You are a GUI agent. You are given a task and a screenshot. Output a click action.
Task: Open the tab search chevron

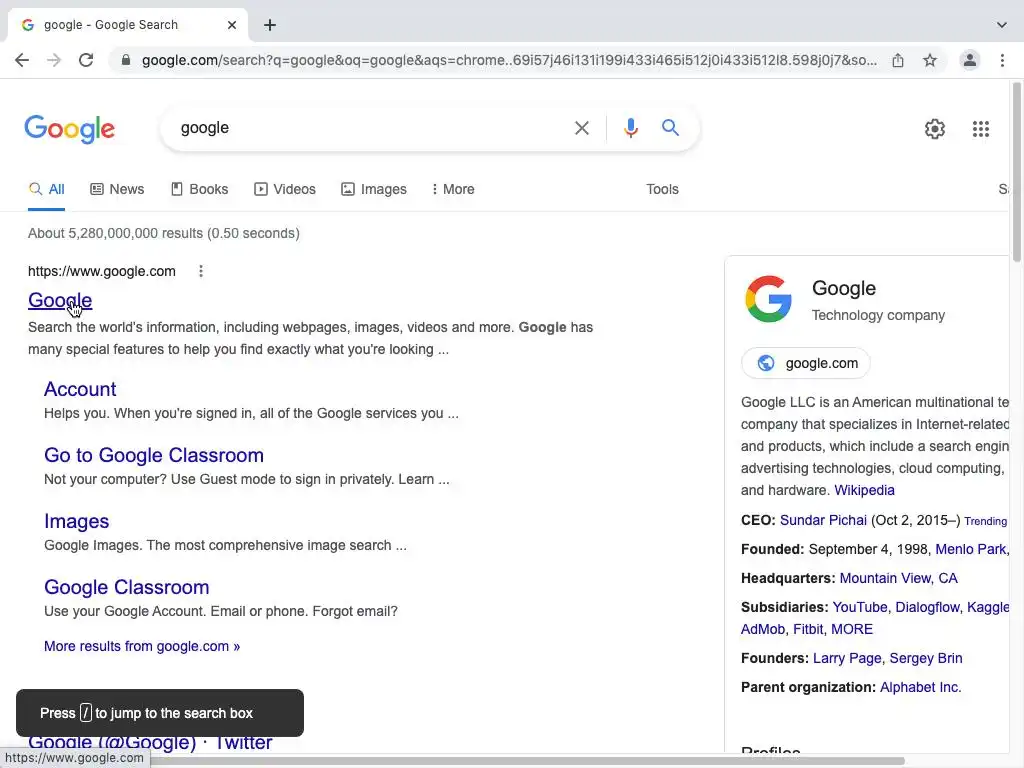click(x=1002, y=25)
